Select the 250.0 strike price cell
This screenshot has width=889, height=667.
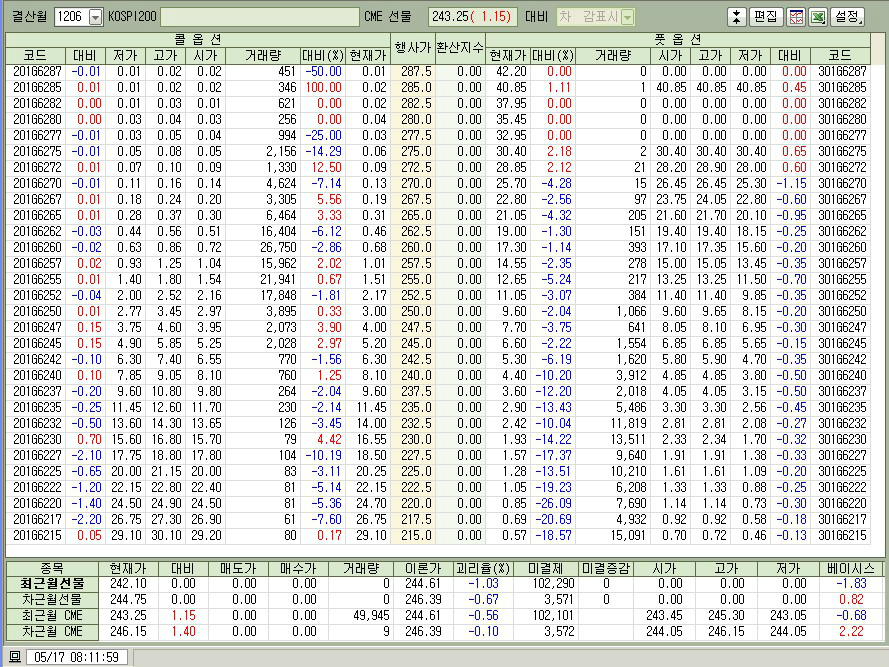tap(412, 311)
